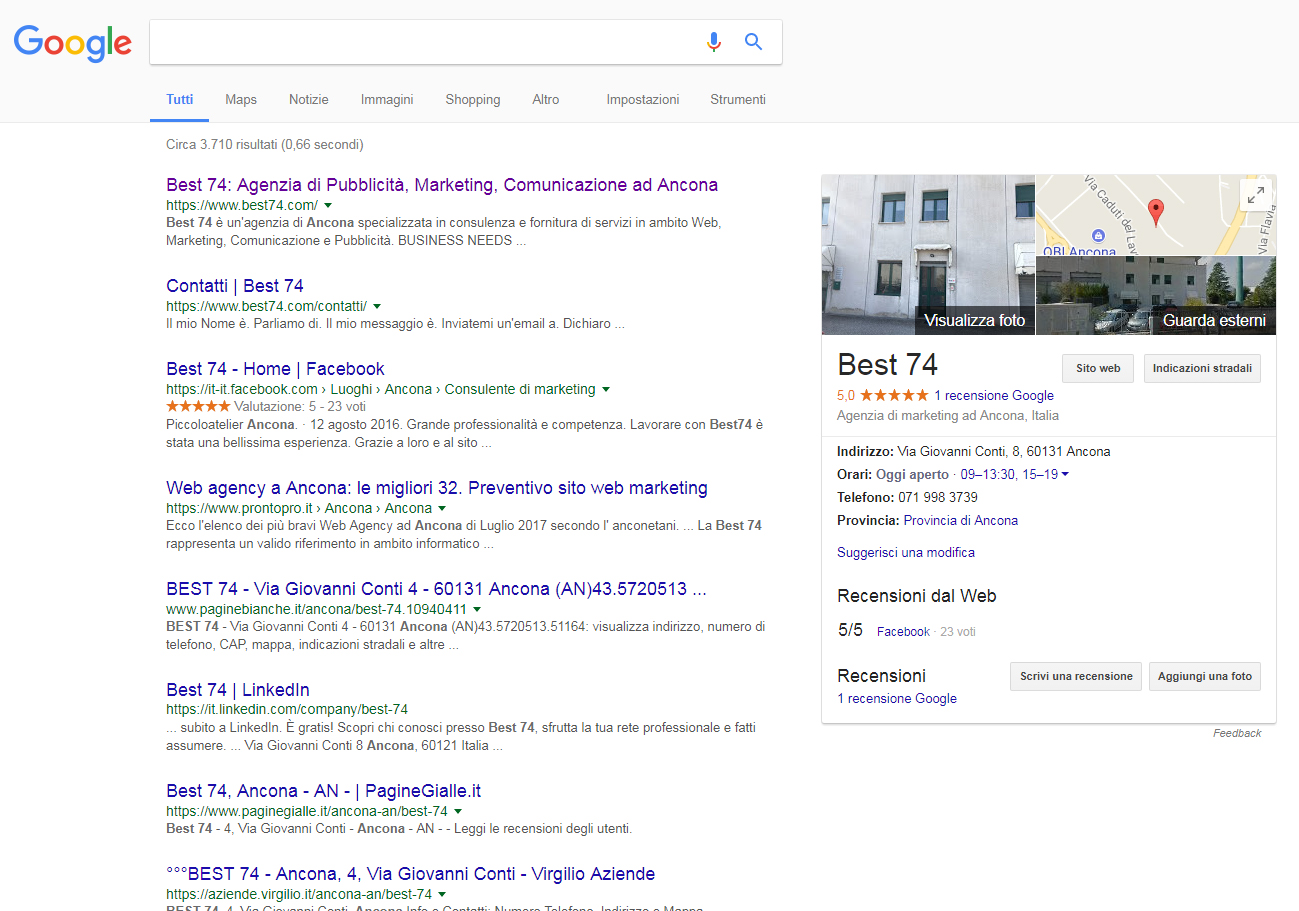The height and width of the screenshot is (911, 1299).
Task: Start voice search with microphone icon
Action: click(x=713, y=42)
